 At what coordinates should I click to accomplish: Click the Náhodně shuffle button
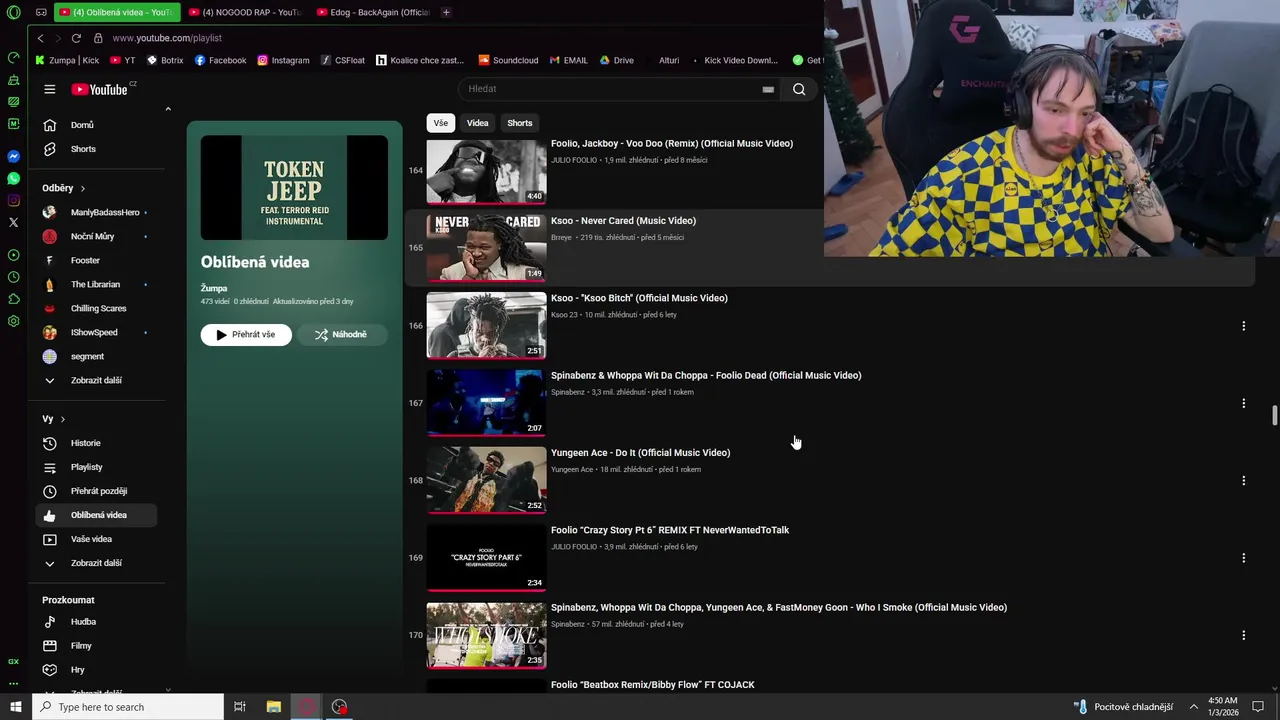(341, 334)
